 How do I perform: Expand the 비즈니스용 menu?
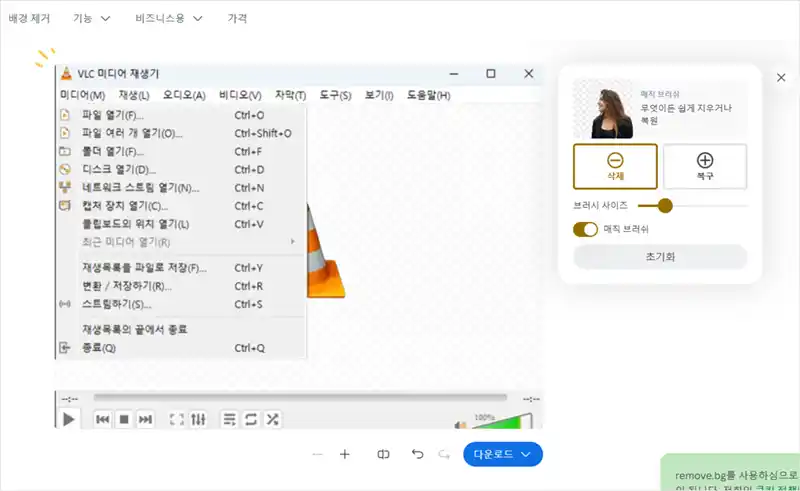pos(168,18)
